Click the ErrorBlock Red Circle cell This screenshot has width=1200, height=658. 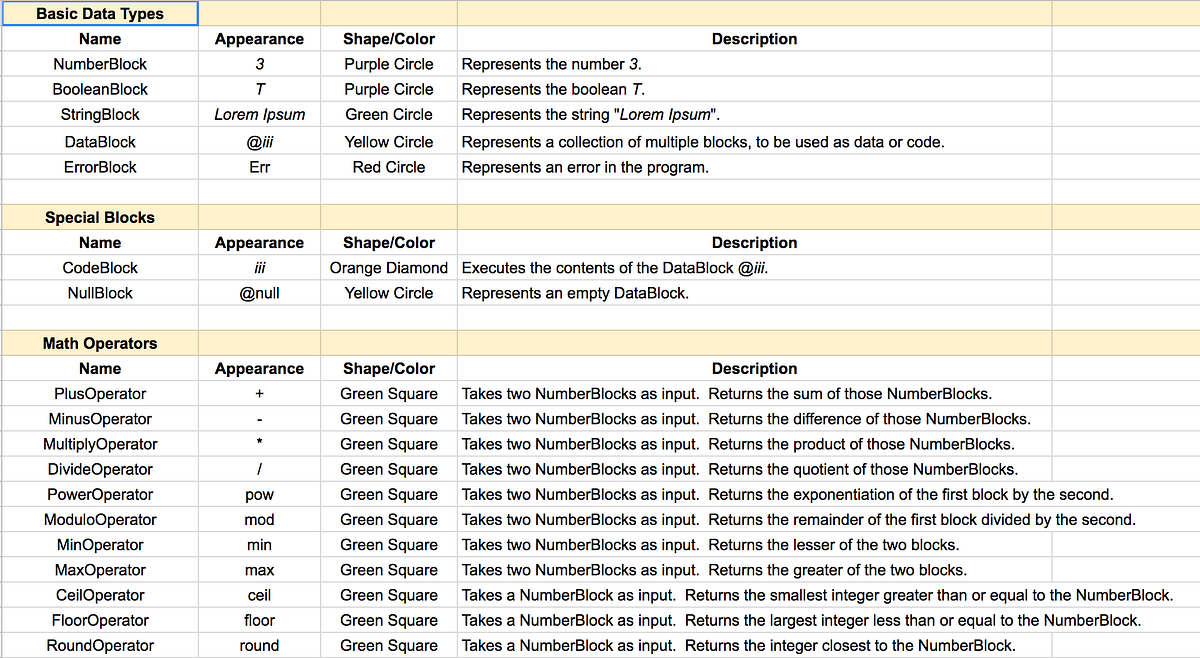(x=388, y=166)
